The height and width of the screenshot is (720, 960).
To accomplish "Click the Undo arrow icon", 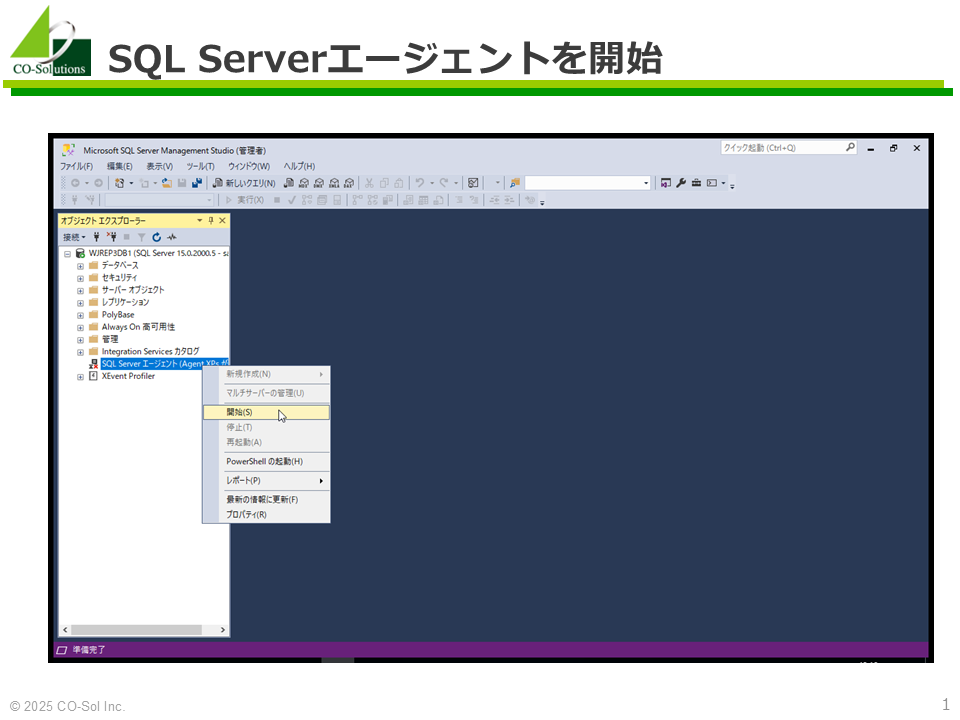I will coord(420,183).
